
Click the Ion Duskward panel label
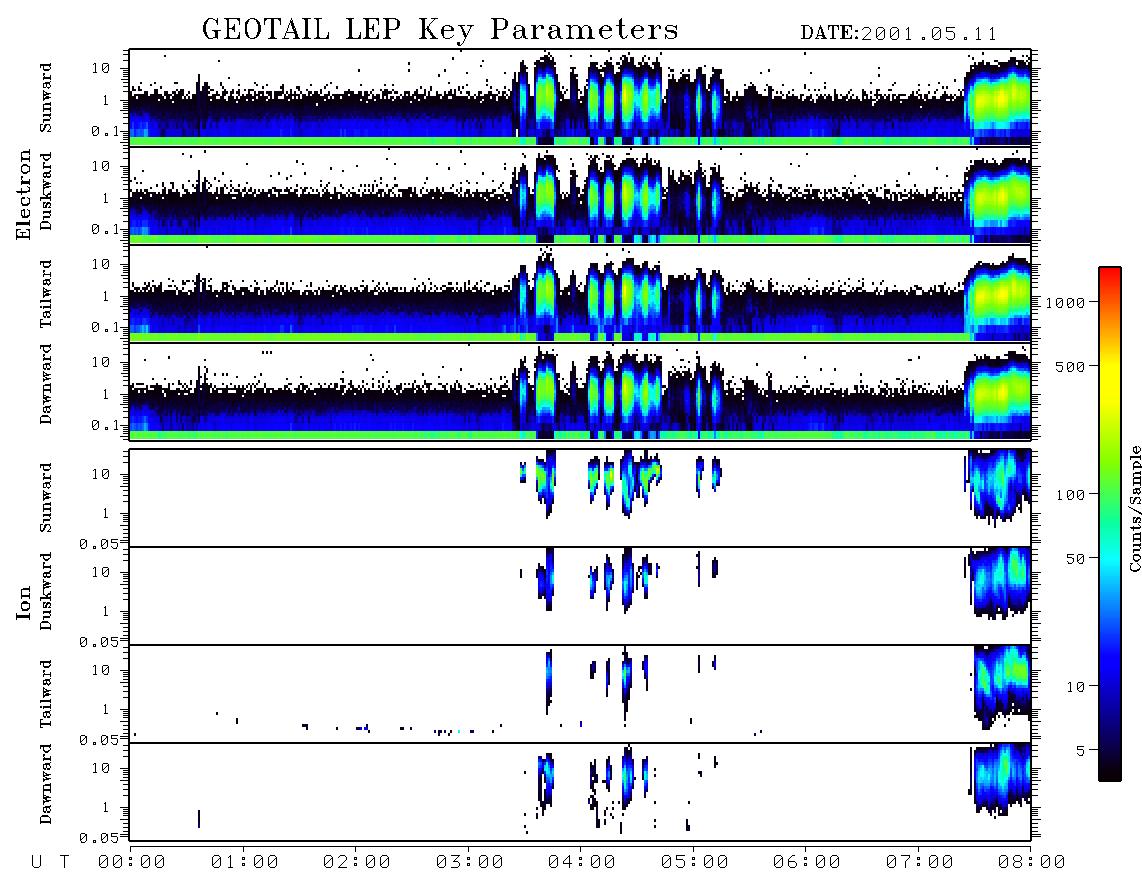(x=46, y=592)
